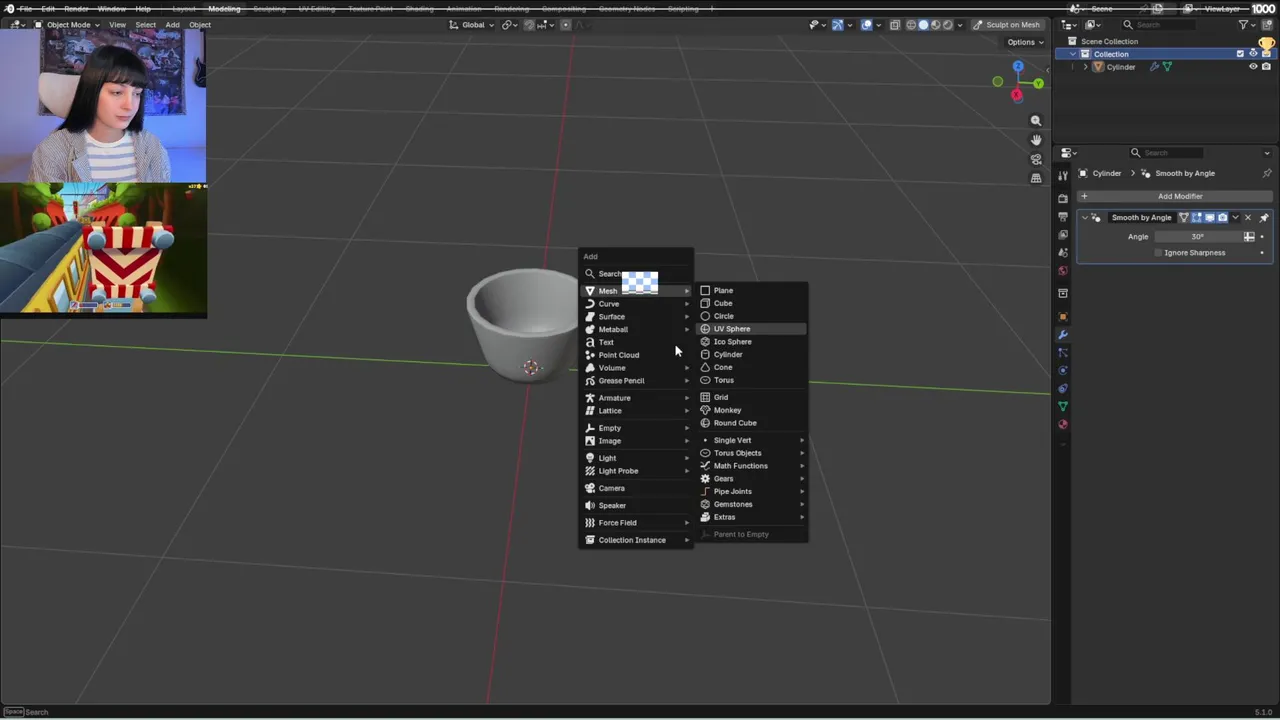The image size is (1280, 720).
Task: Select Cube in the Mesh submenu
Action: (x=751, y=303)
